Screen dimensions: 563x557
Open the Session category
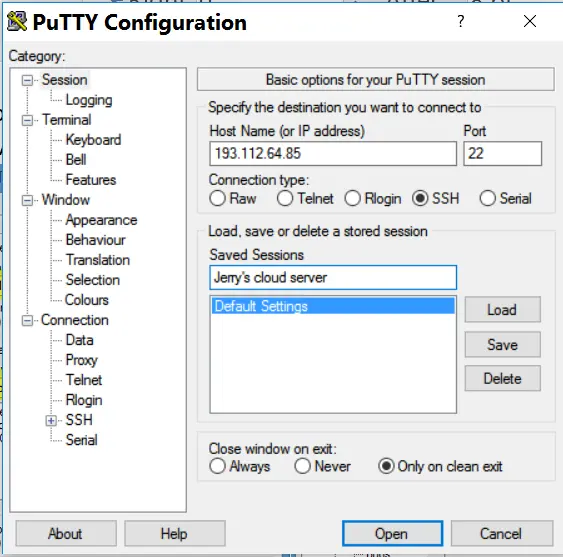coord(65,80)
